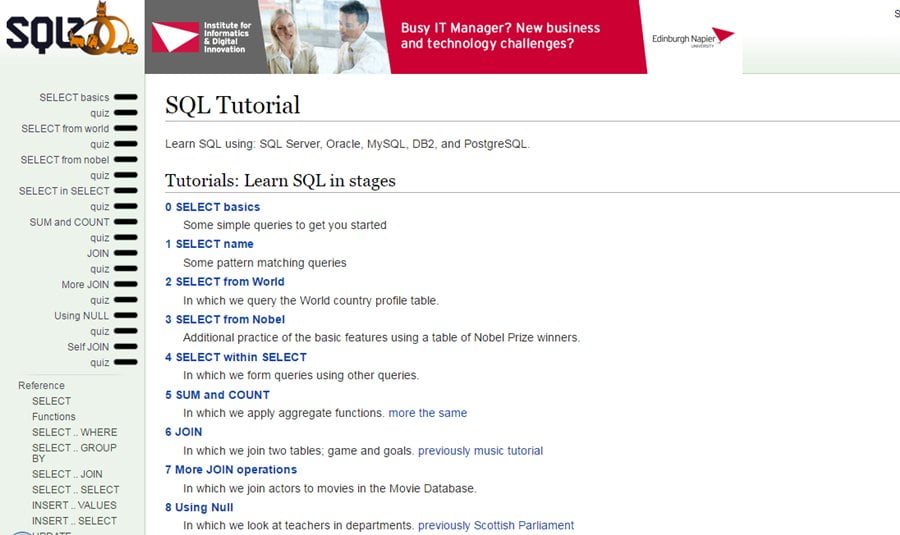This screenshot has width=900, height=535.
Task: Open quiz under SUM and COUNT
Action: 99,238
